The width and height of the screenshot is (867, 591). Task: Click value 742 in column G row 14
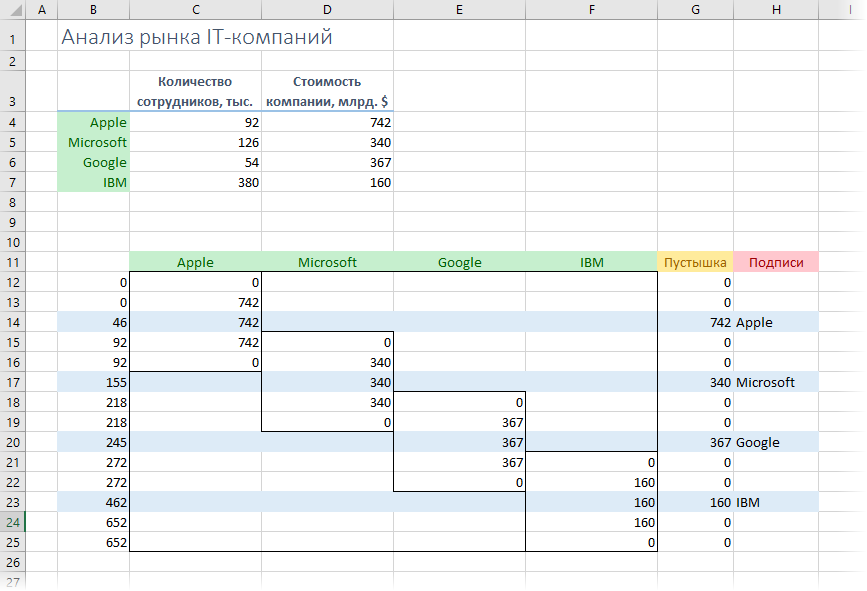[x=696, y=322]
